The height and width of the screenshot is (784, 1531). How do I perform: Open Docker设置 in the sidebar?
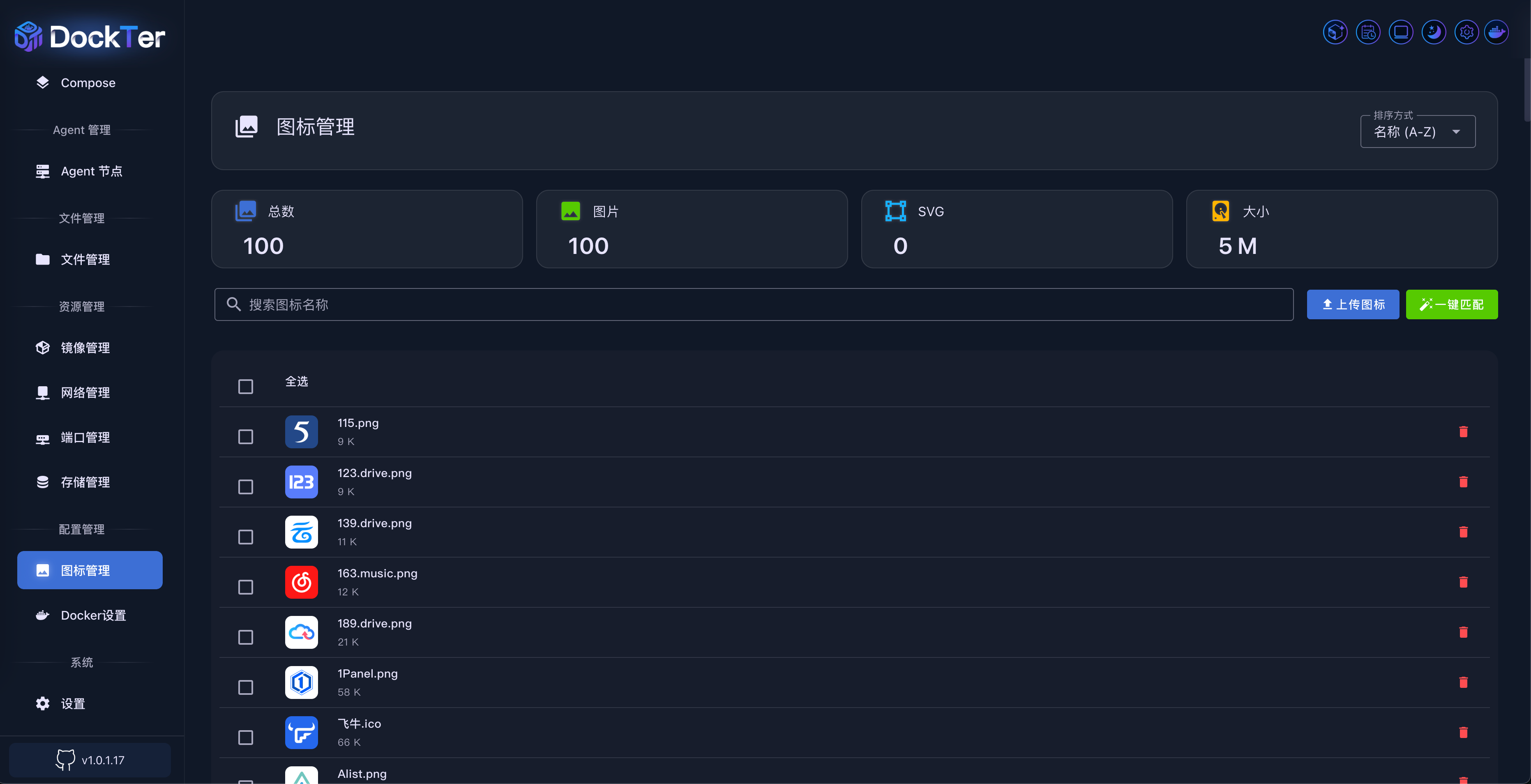tap(93, 615)
